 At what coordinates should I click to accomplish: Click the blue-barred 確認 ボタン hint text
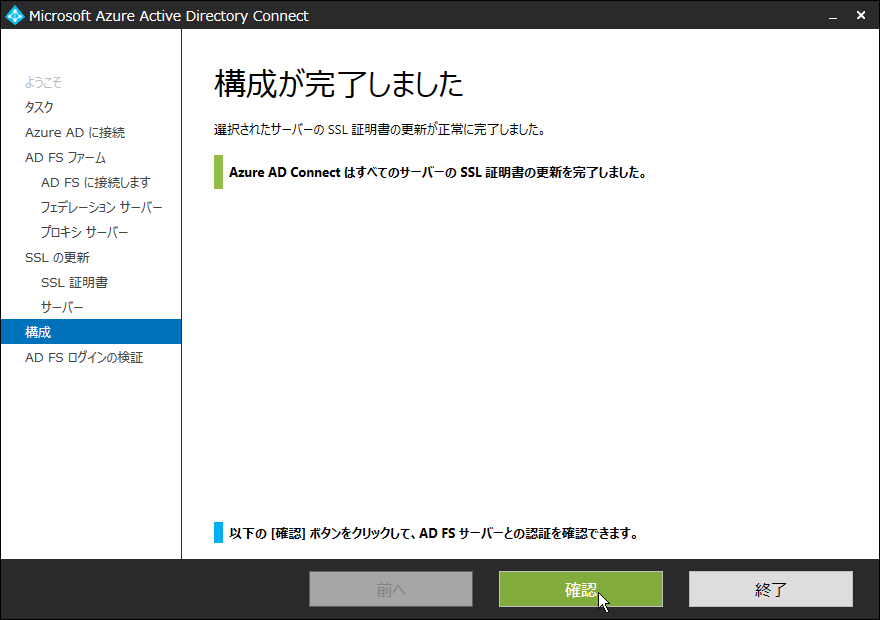(x=434, y=533)
